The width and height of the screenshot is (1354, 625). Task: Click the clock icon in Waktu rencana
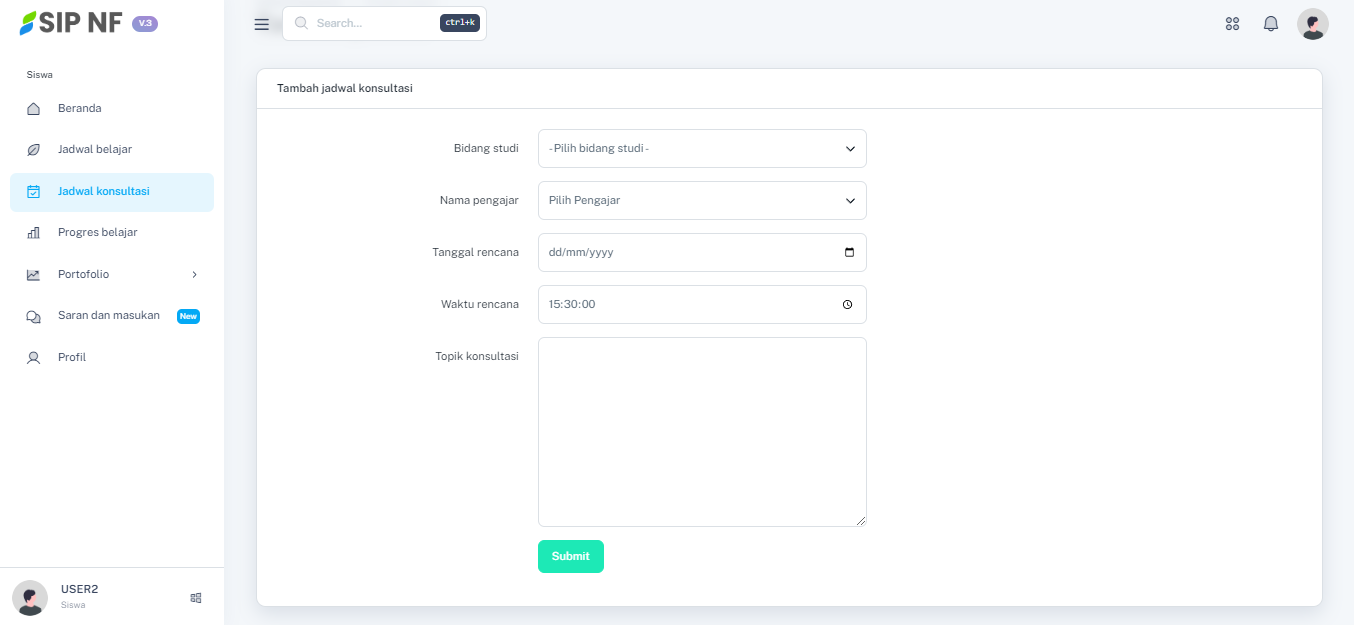click(847, 305)
